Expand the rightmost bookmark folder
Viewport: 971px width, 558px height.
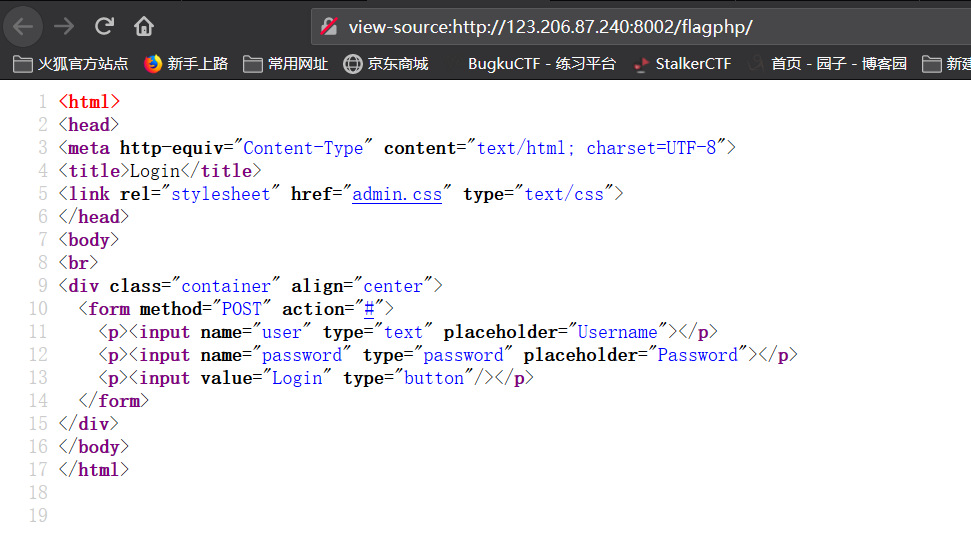click(x=946, y=64)
